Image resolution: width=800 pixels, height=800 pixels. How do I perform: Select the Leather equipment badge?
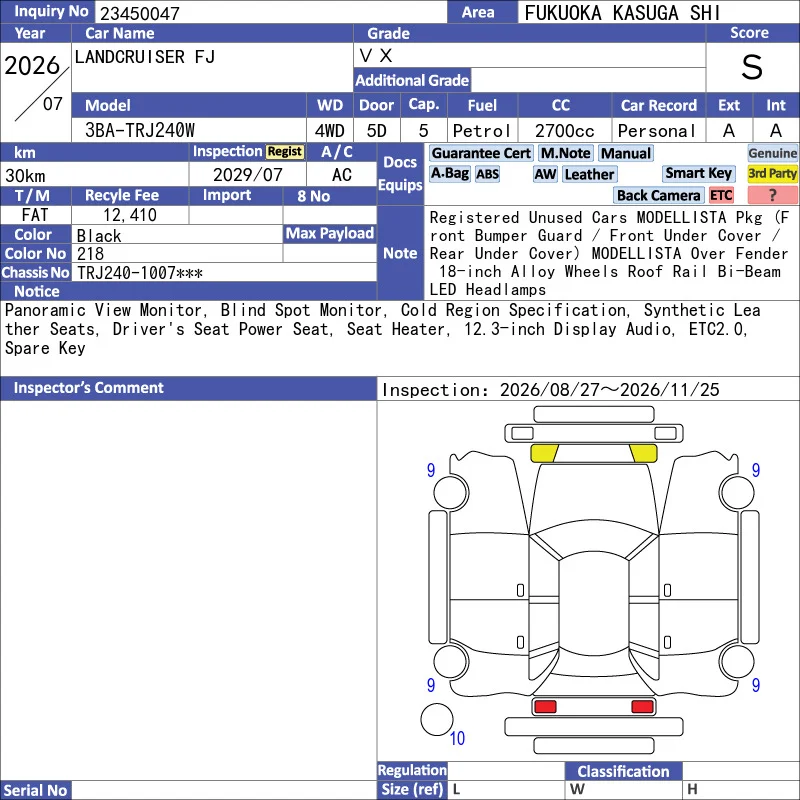(589, 174)
